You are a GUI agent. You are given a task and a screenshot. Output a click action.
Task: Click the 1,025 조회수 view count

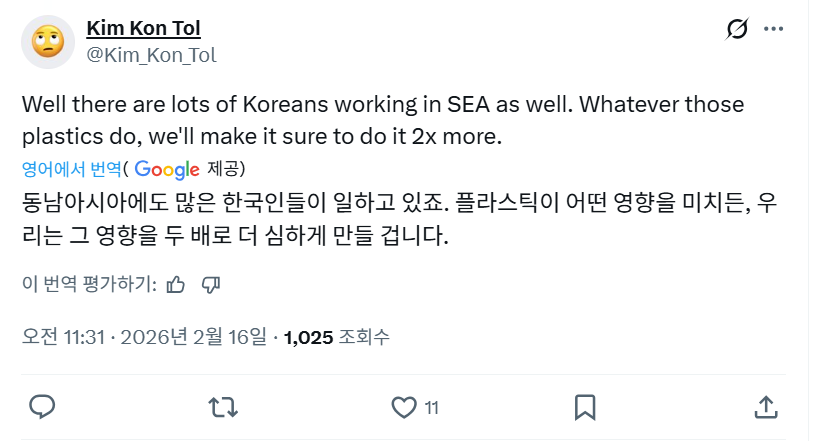coord(336,337)
